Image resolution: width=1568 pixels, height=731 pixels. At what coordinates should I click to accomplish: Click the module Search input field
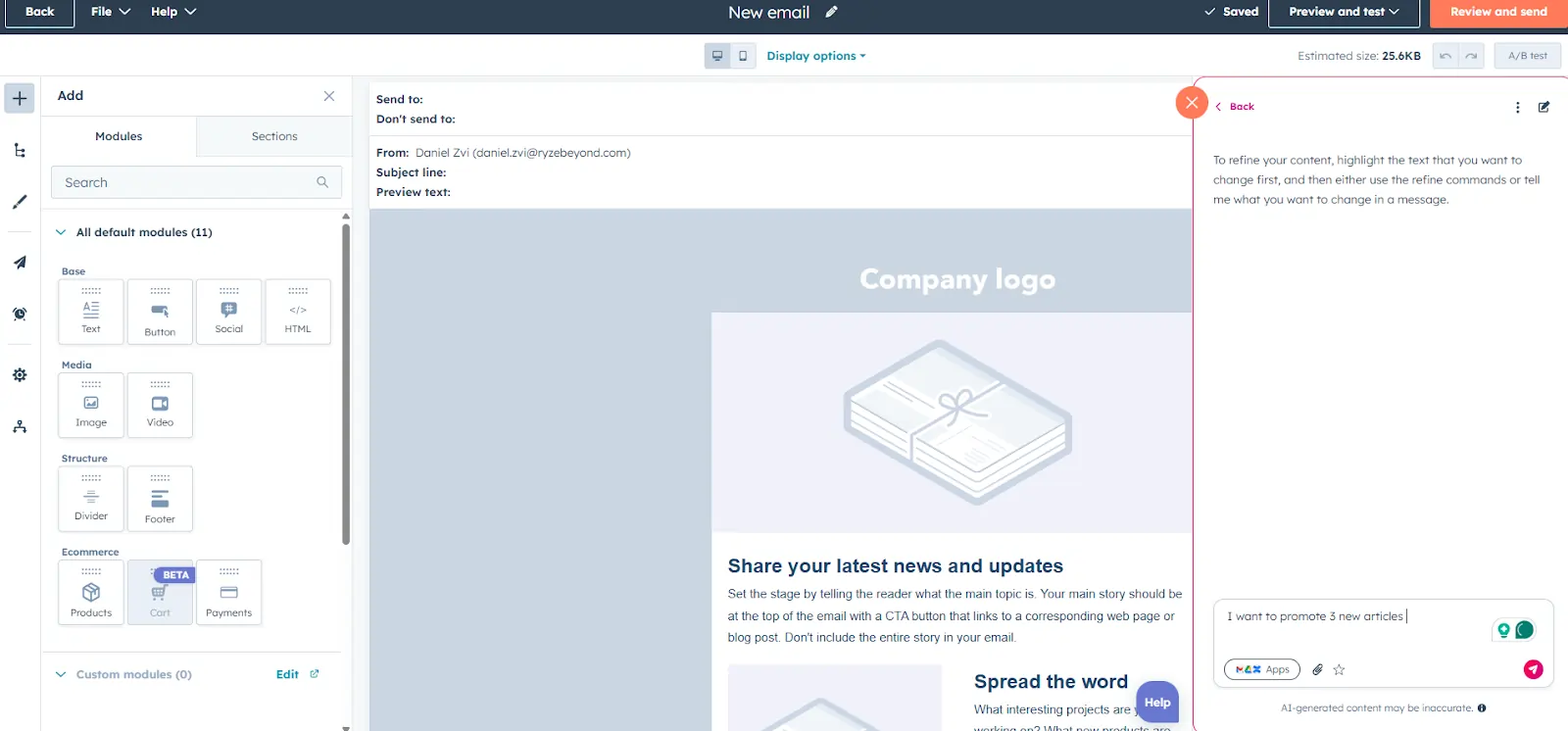196,182
